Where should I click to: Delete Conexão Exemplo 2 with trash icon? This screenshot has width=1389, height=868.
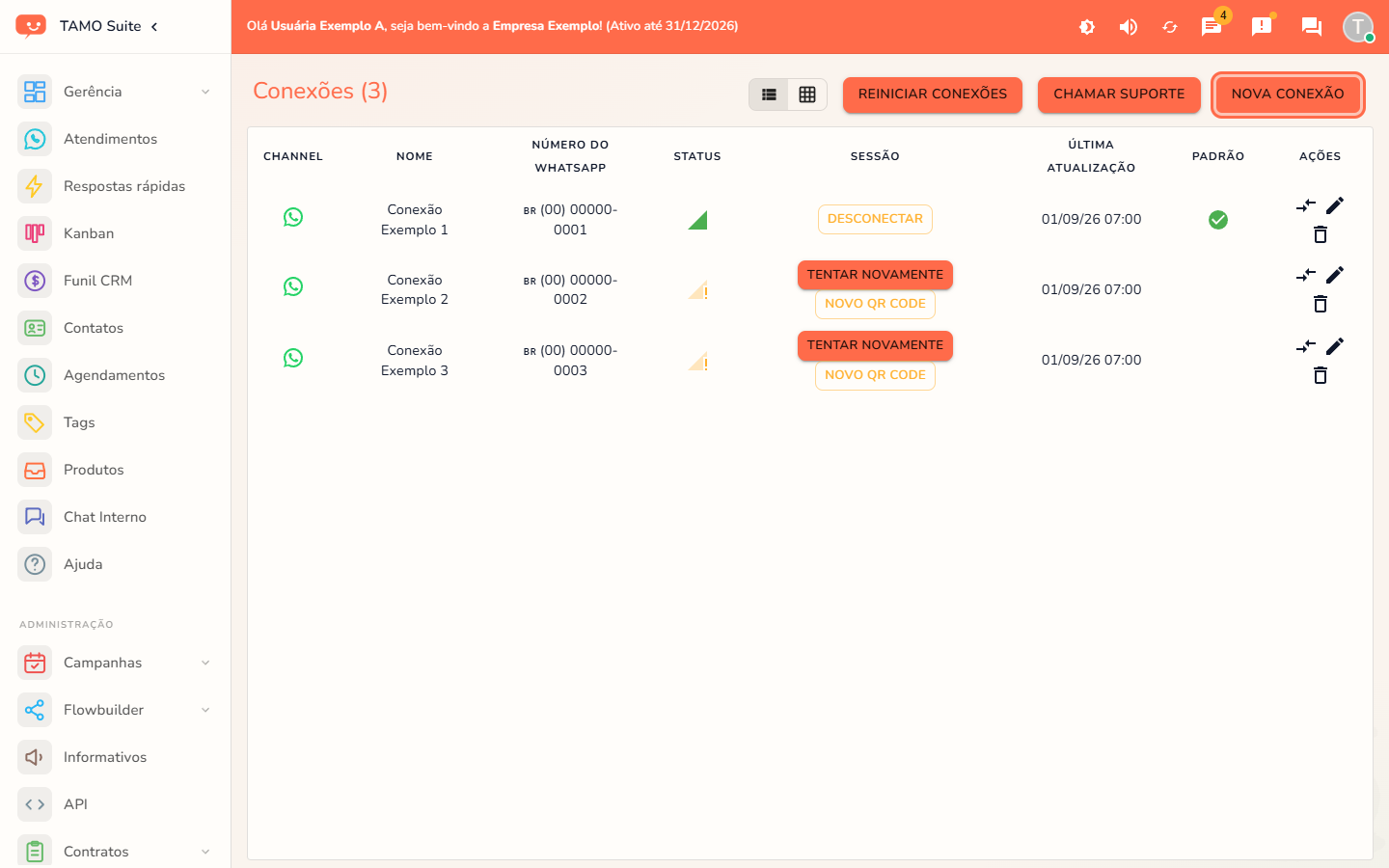click(x=1321, y=304)
